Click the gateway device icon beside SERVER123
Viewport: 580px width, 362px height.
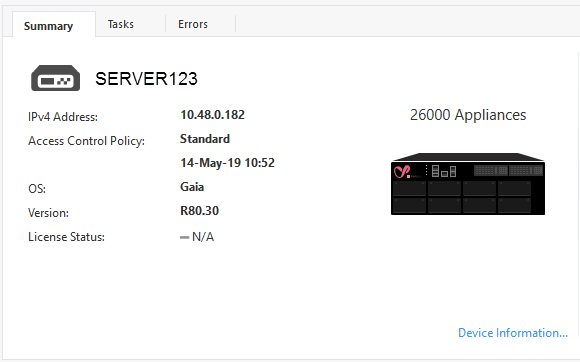click(55, 78)
